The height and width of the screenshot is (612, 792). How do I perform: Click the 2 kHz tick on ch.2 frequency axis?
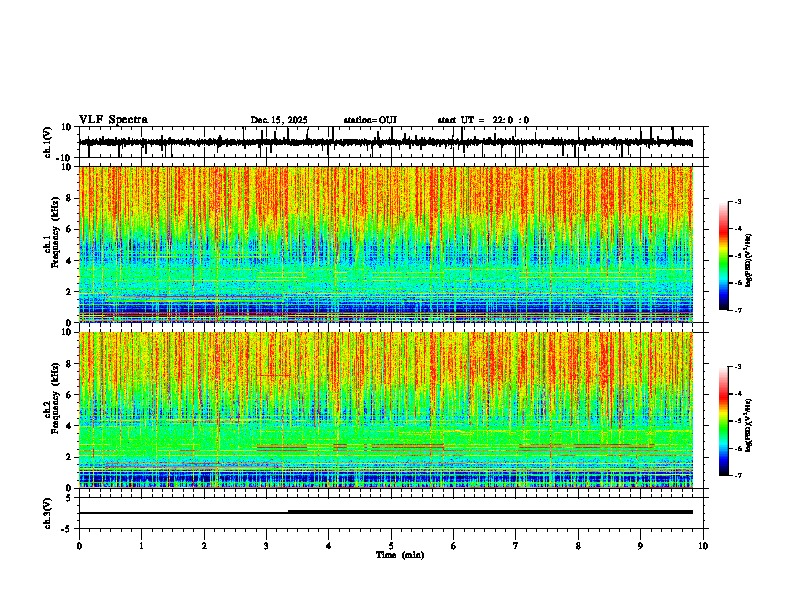tap(71, 457)
